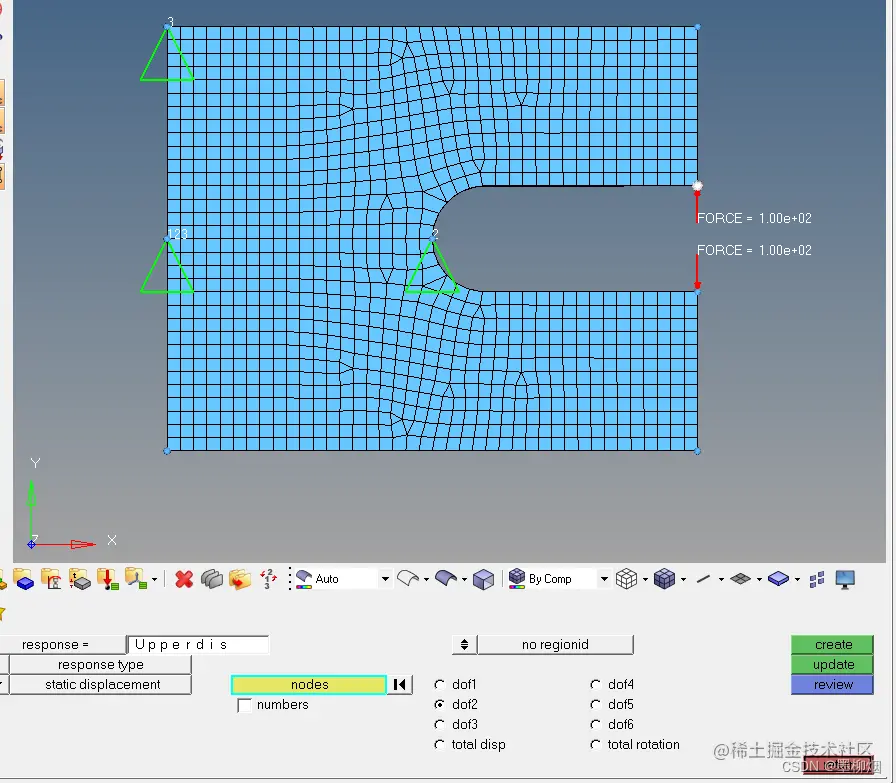The image size is (896, 783).
Task: Click the green create button
Action: point(833,645)
